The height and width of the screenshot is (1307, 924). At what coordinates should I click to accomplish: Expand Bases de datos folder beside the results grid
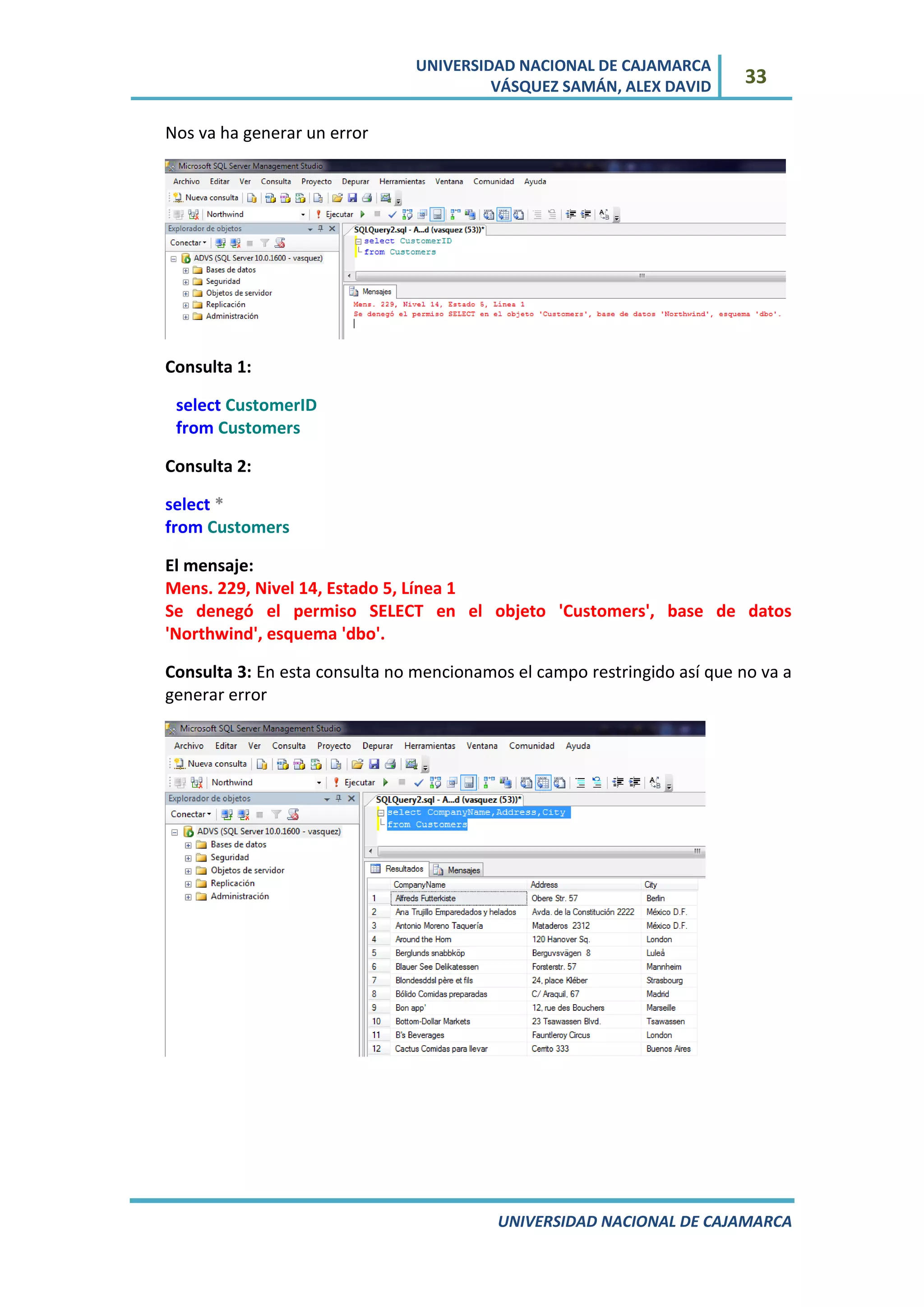click(188, 845)
